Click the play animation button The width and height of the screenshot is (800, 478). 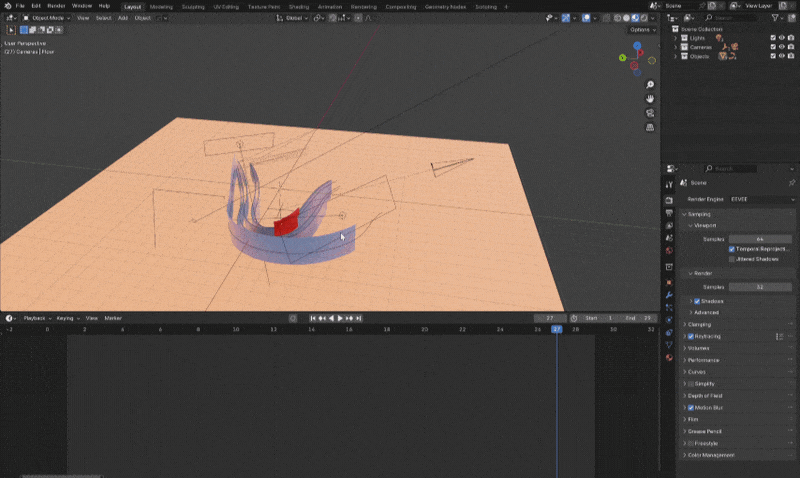pyautogui.click(x=340, y=318)
